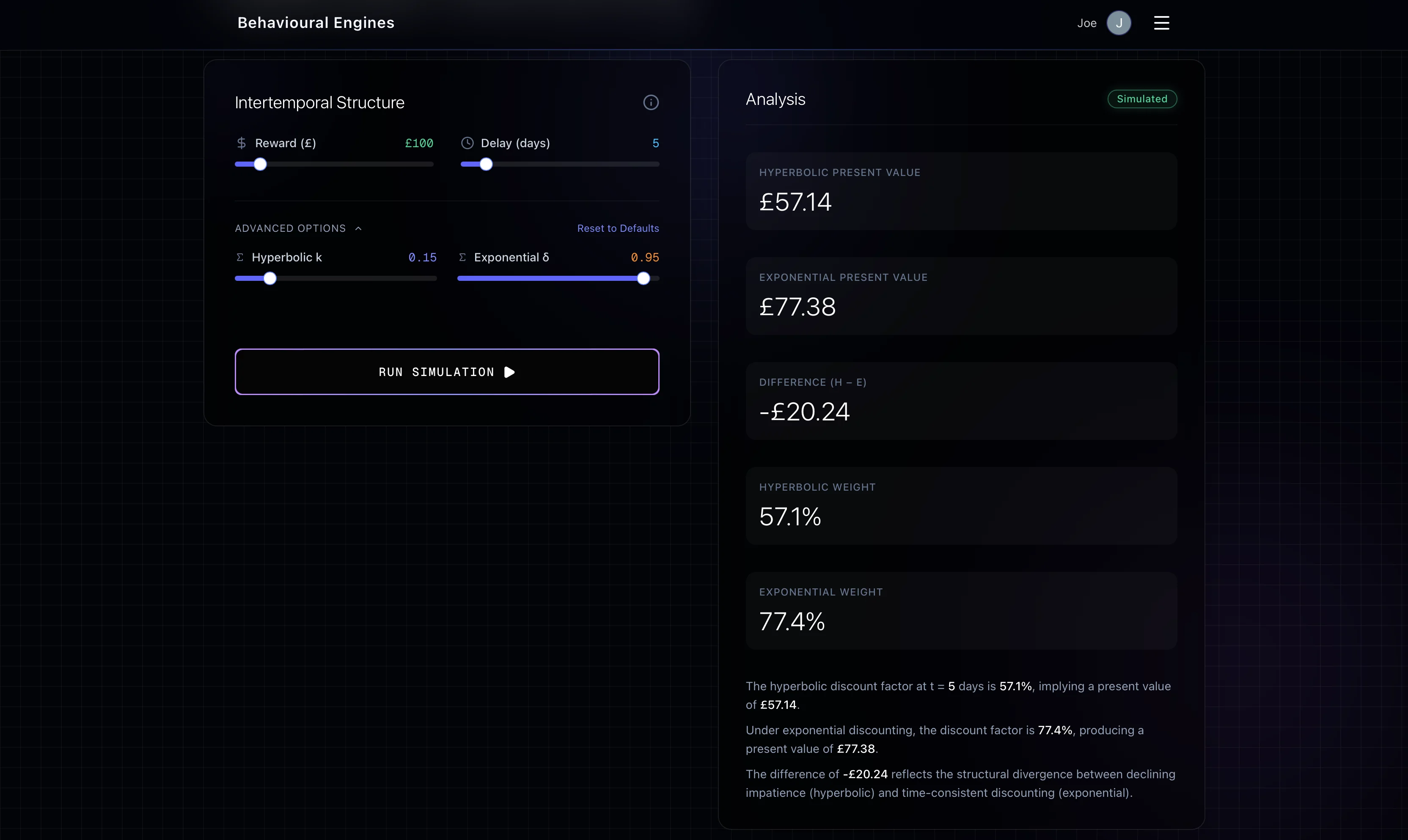Click the Simulated status badge
1408x840 pixels.
point(1141,99)
